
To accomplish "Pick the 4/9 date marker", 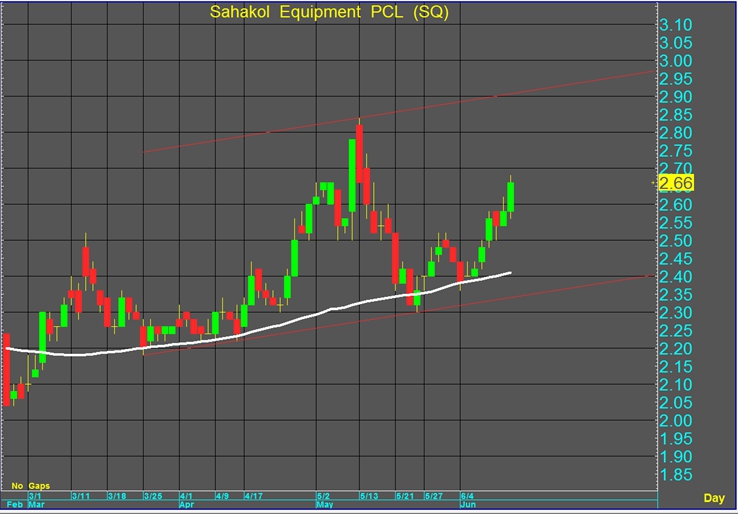I will tap(223, 496).
